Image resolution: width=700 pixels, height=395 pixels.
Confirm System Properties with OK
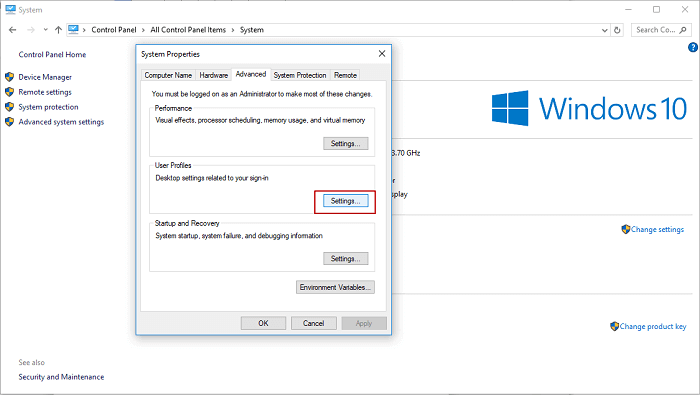(263, 323)
